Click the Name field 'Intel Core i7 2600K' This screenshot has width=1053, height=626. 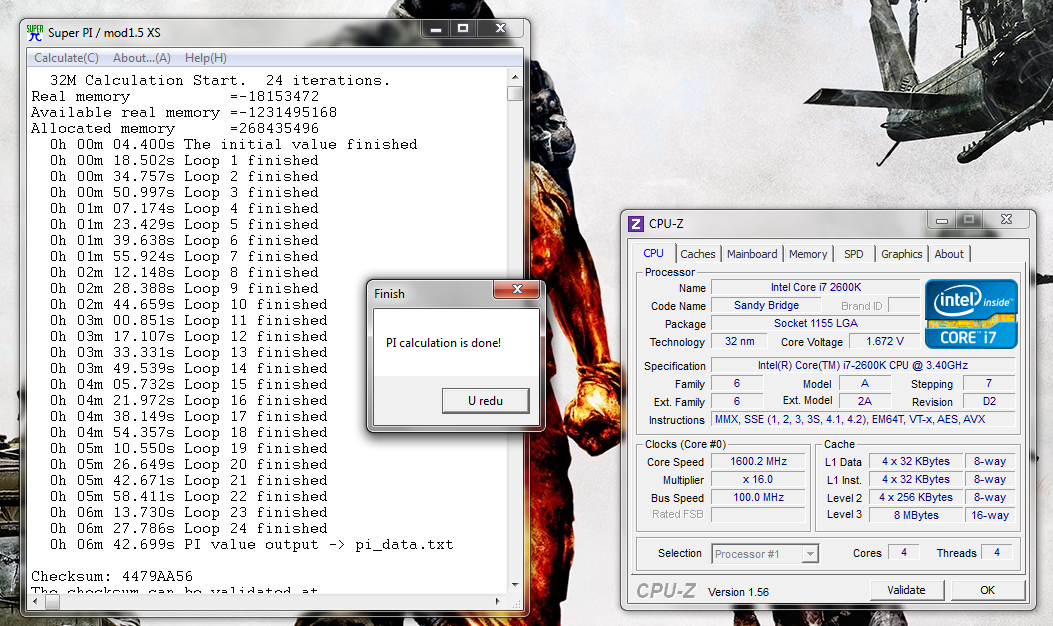[x=815, y=287]
